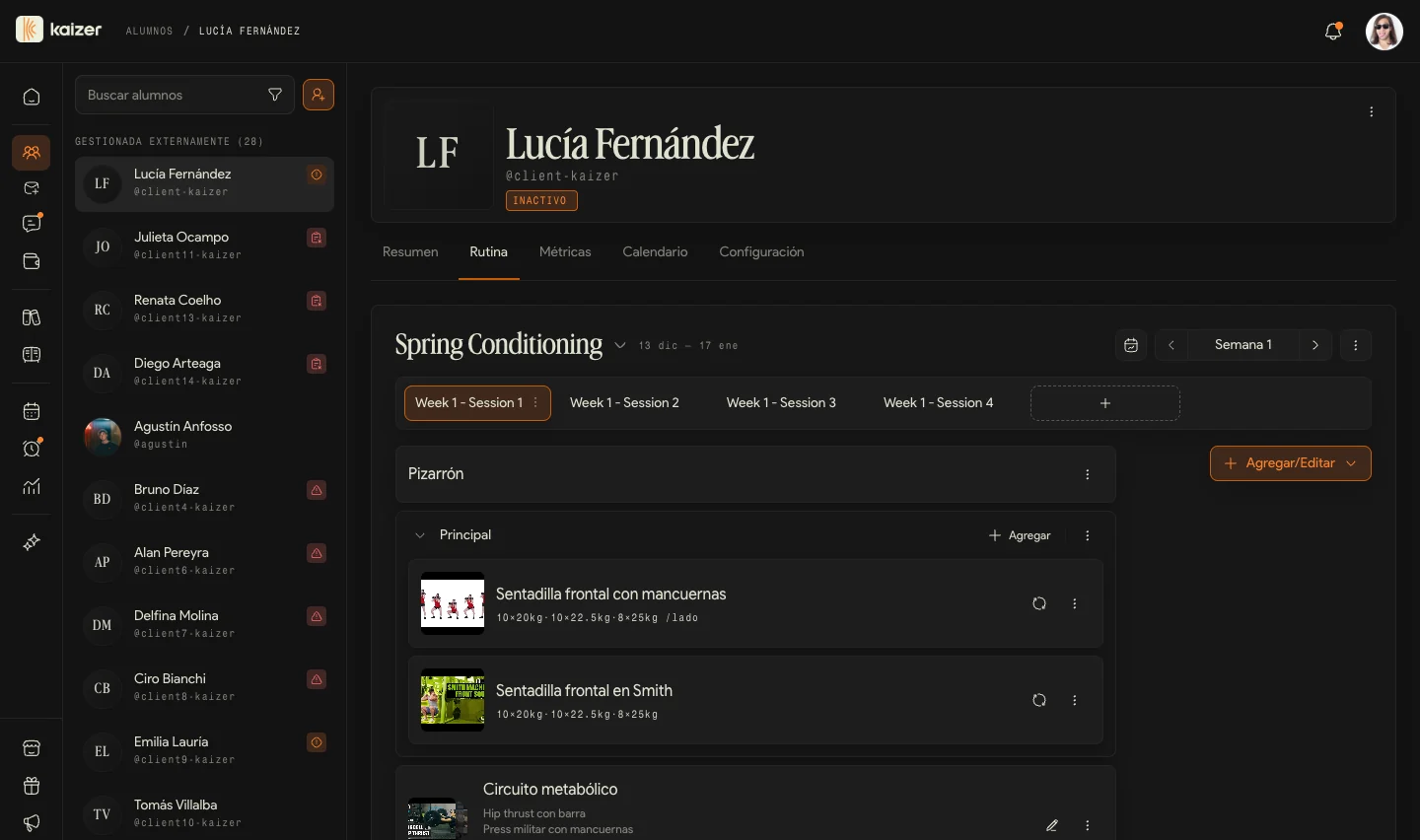Click the Alumnos breadcrumb link

pos(150,32)
